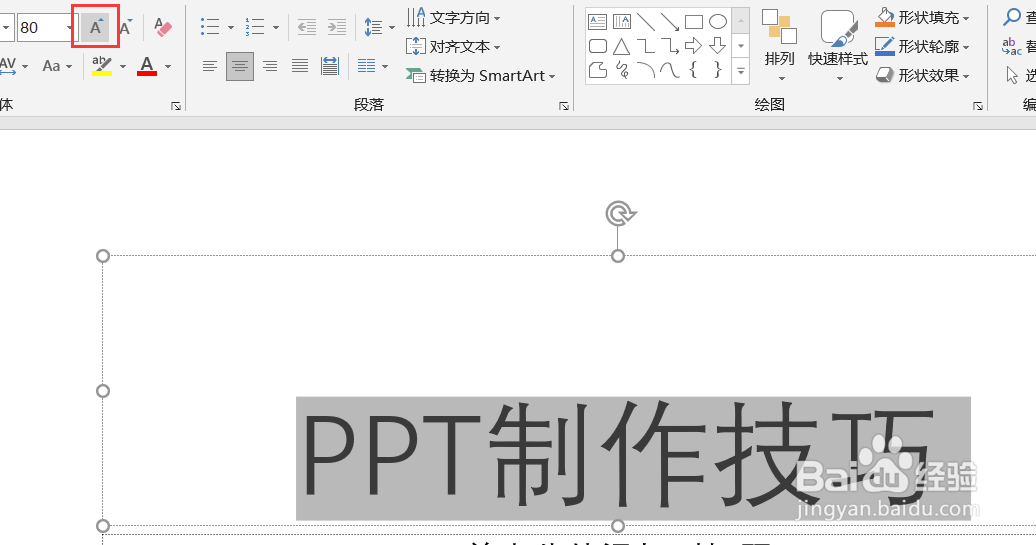Clear all formatting with the eraser icon

[x=163, y=27]
